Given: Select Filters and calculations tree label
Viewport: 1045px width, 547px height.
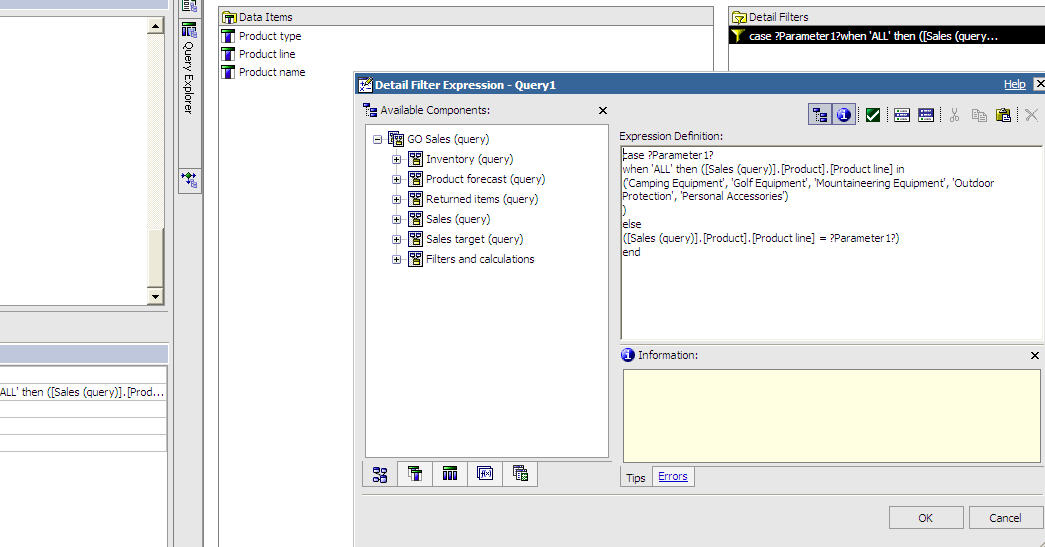Looking at the screenshot, I should (x=480, y=259).
